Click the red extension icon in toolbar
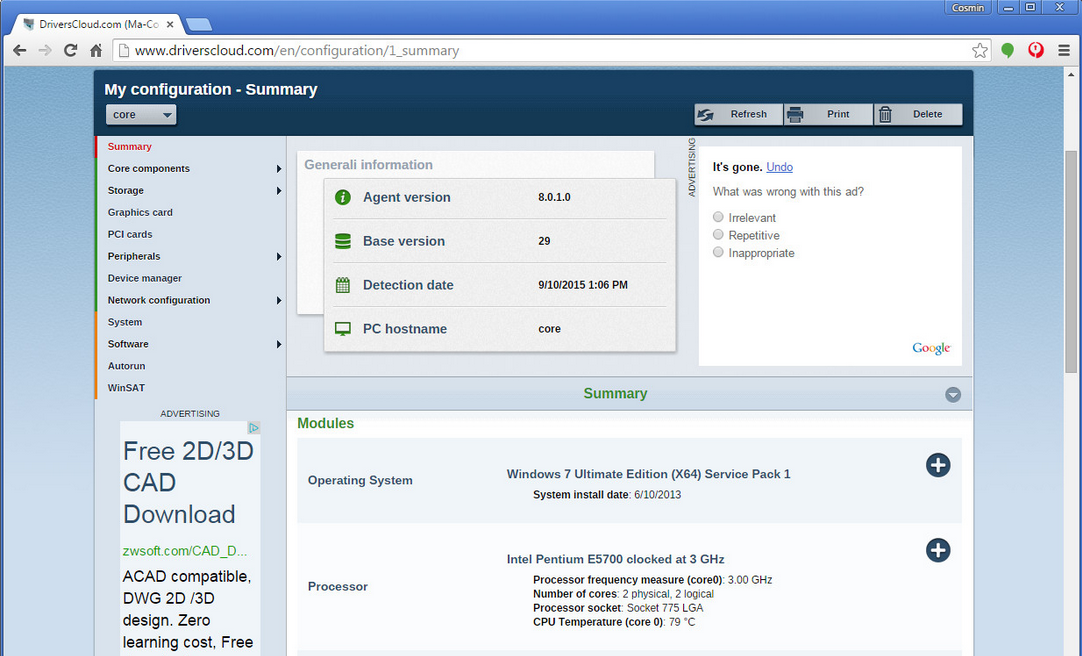 [x=1035, y=50]
